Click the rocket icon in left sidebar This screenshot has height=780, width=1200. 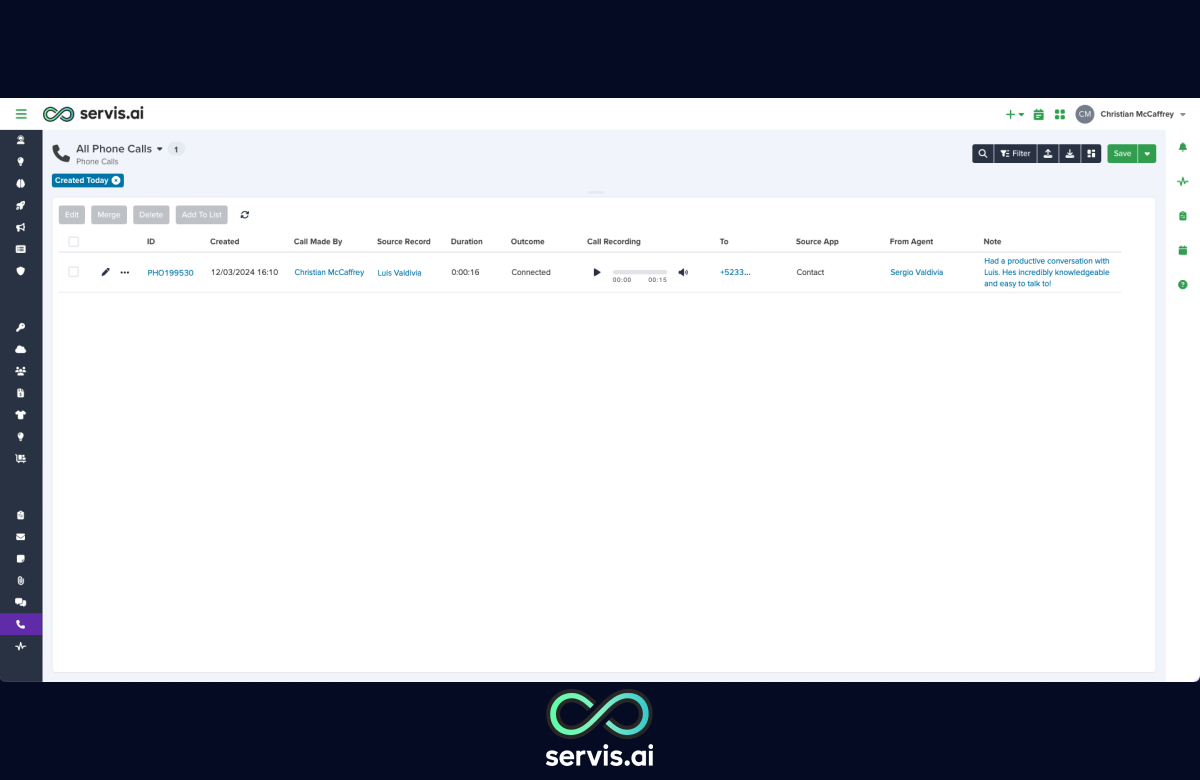point(21,205)
